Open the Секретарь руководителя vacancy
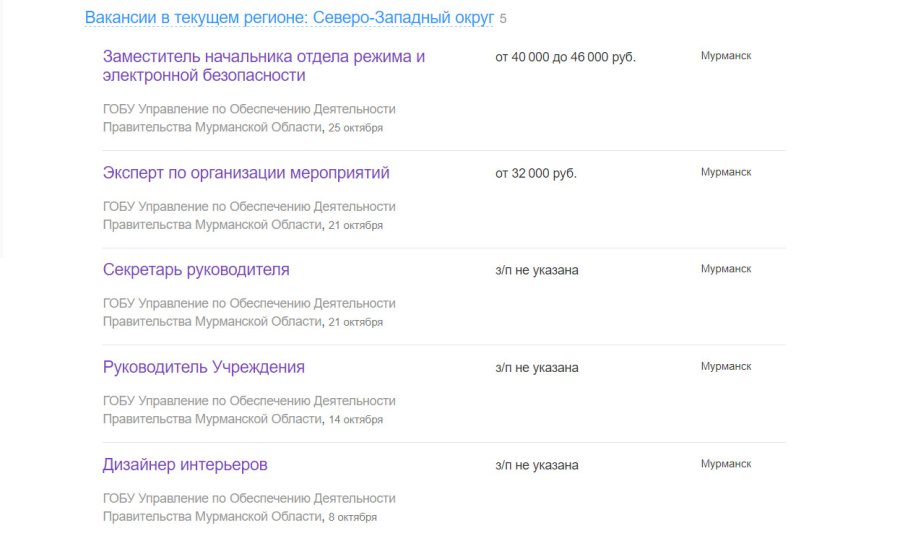Screen dimensions: 900x554 (196, 270)
